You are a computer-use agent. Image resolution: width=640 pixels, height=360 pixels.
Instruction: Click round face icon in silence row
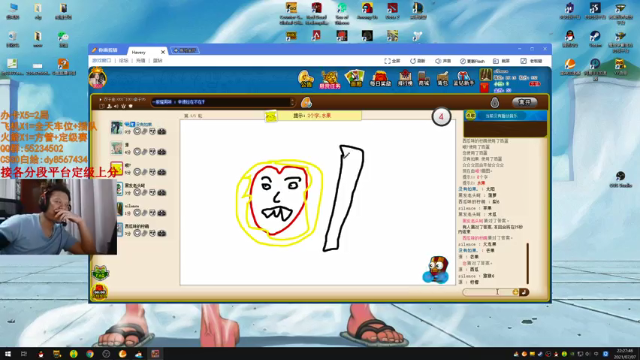click(137, 213)
